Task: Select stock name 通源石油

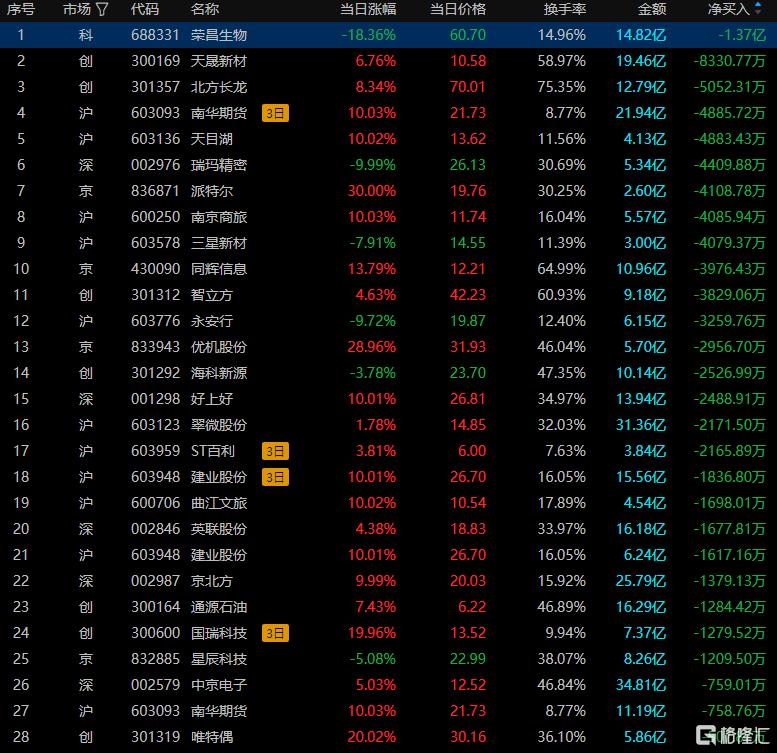Action: (219, 607)
